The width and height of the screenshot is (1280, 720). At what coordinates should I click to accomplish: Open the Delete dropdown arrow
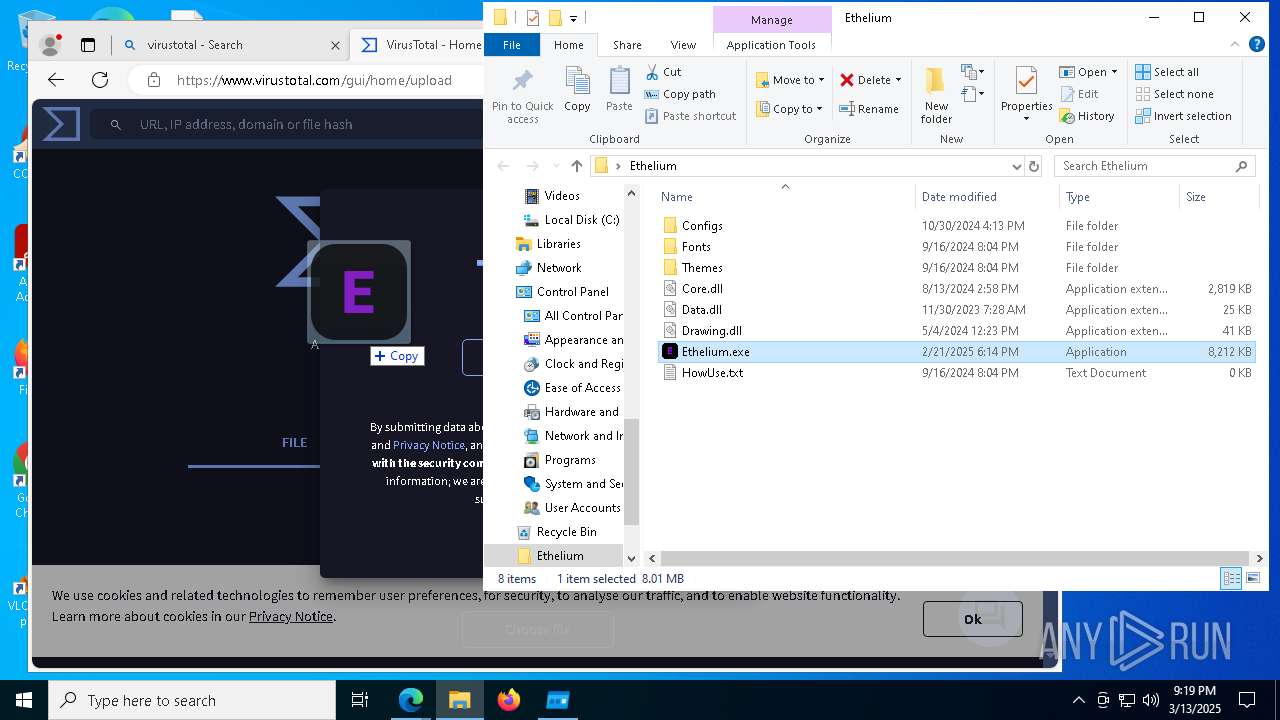click(898, 80)
